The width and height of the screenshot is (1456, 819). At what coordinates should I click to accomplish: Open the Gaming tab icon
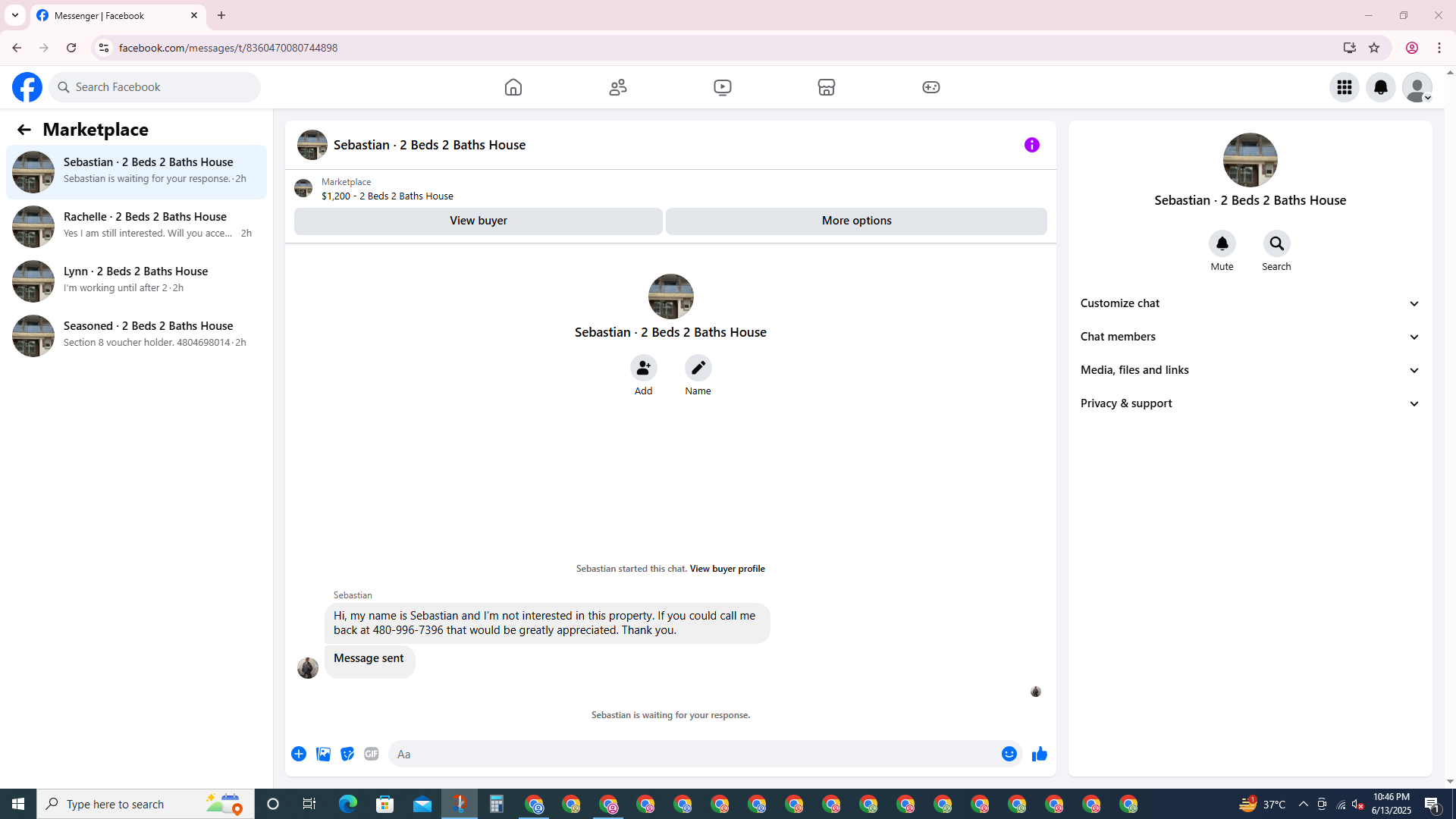point(931,87)
